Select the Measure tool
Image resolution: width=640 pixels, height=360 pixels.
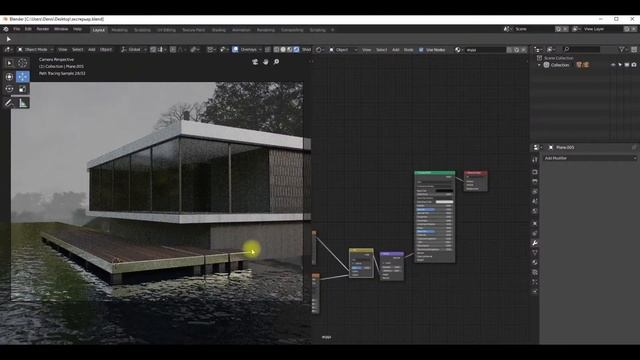22,103
